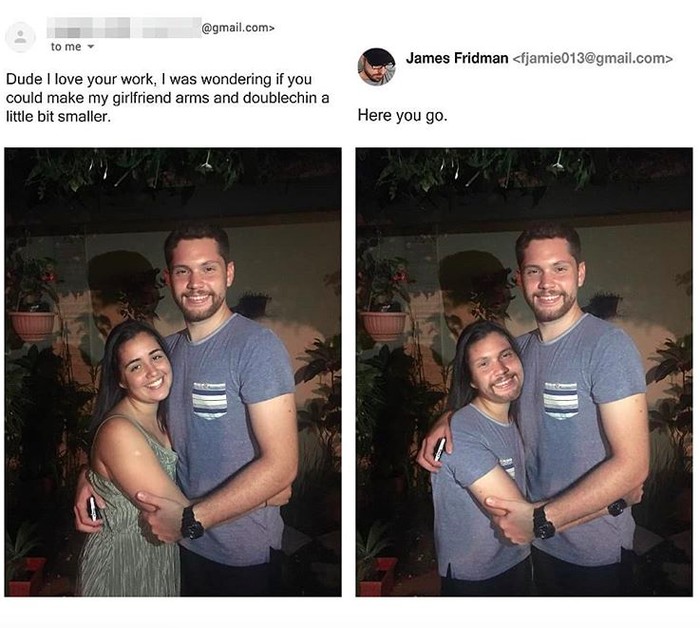
Task: Open the original couple photo attachment
Action: click(x=173, y=372)
